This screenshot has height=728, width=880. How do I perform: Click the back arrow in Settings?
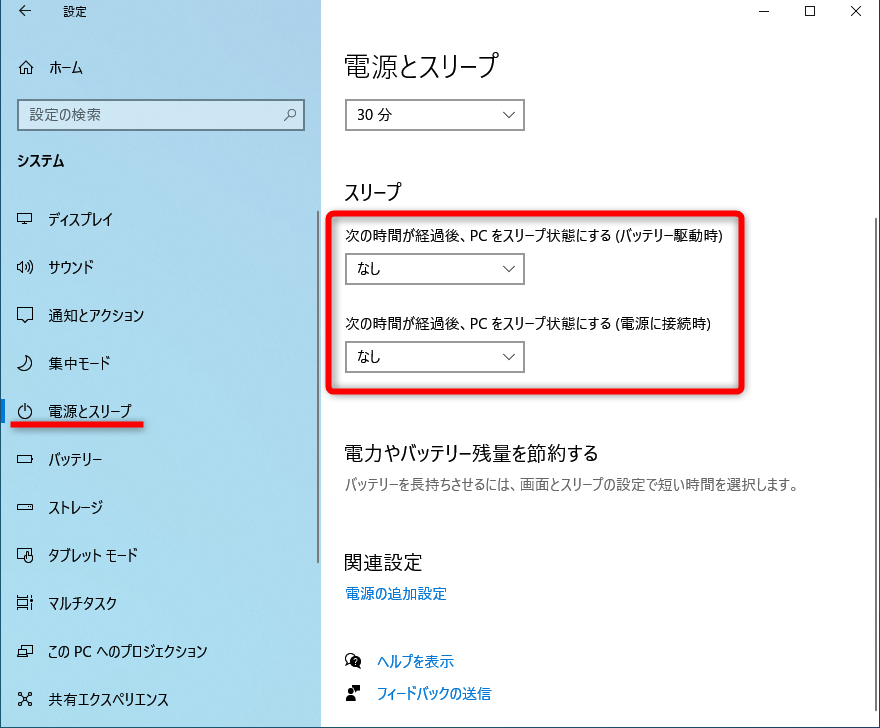[x=25, y=11]
